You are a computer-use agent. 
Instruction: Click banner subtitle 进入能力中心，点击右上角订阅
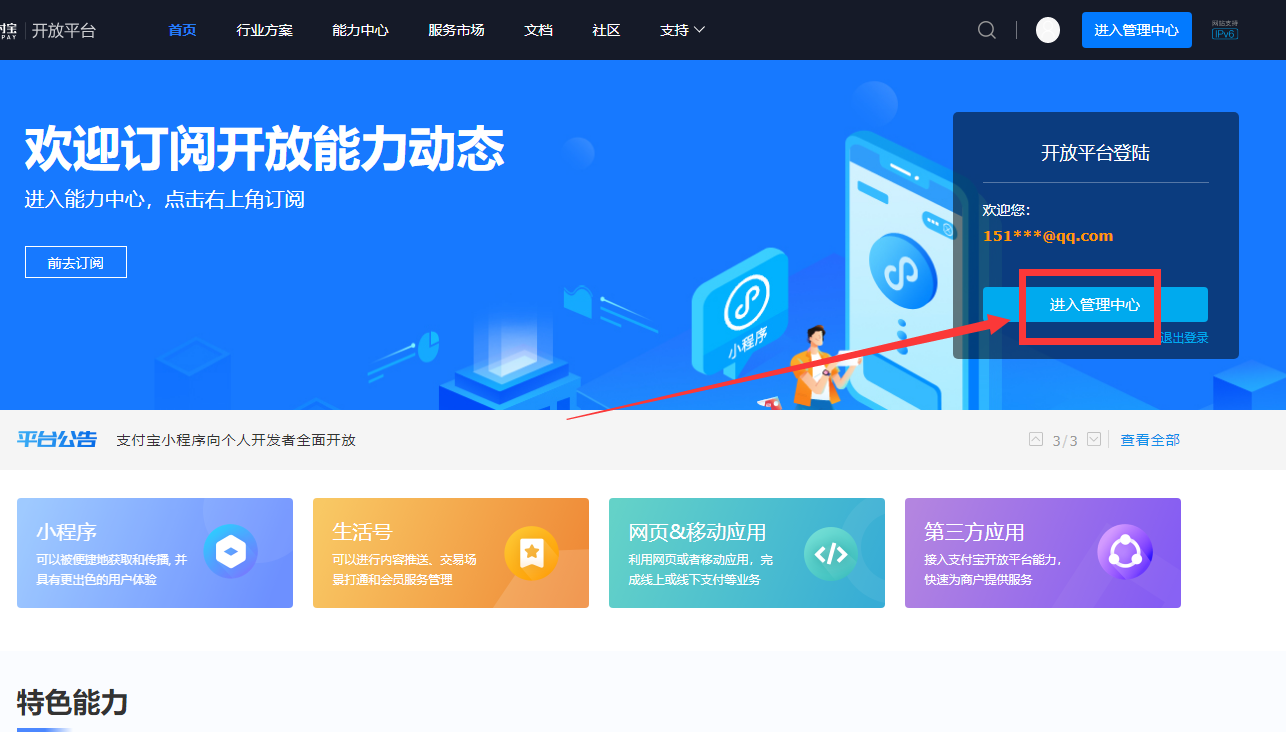165,199
